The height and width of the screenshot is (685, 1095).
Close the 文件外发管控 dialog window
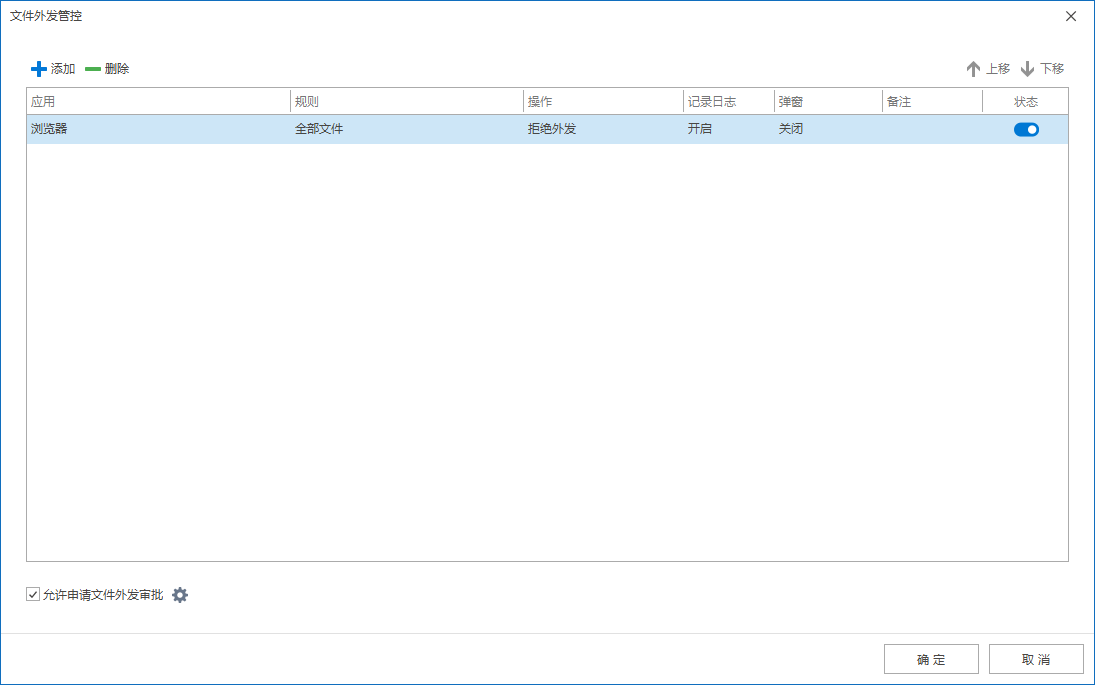pyautogui.click(x=1071, y=16)
